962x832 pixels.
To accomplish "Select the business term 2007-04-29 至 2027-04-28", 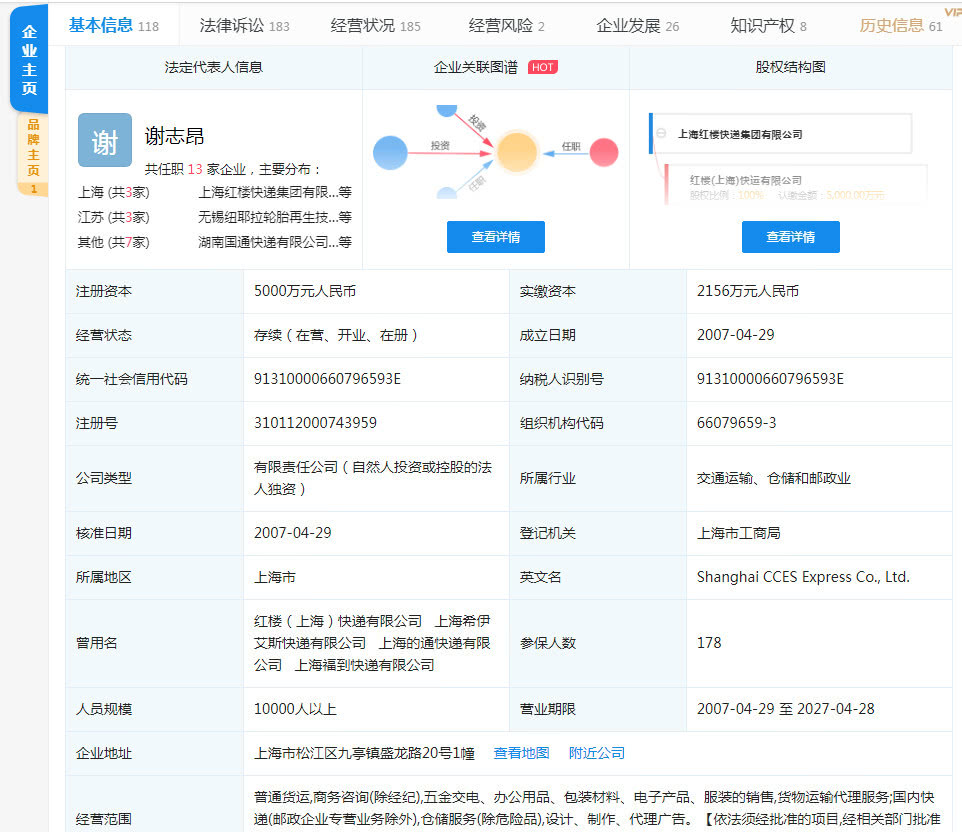I will coord(786,709).
